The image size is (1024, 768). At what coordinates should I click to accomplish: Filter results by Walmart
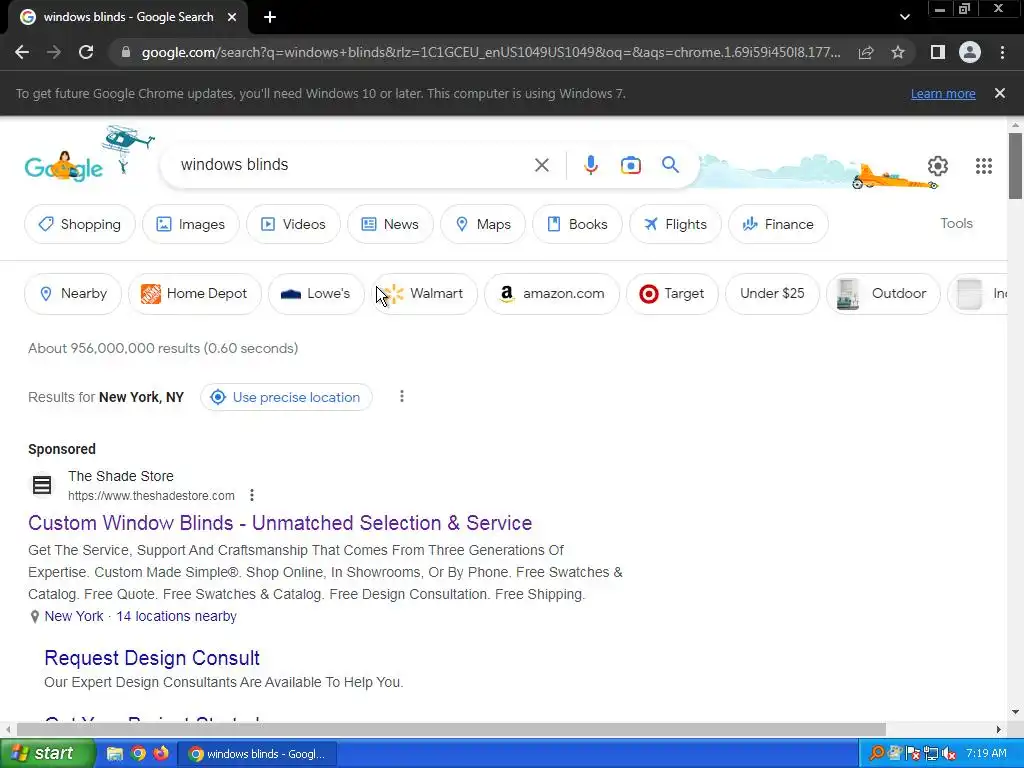[x=424, y=294]
